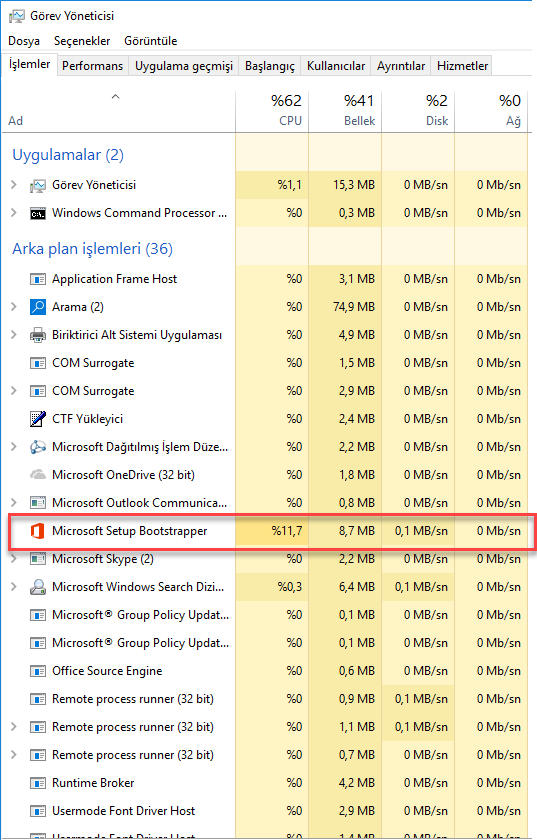Open the Görüntüle menu
This screenshot has height=840, width=537.
click(151, 41)
